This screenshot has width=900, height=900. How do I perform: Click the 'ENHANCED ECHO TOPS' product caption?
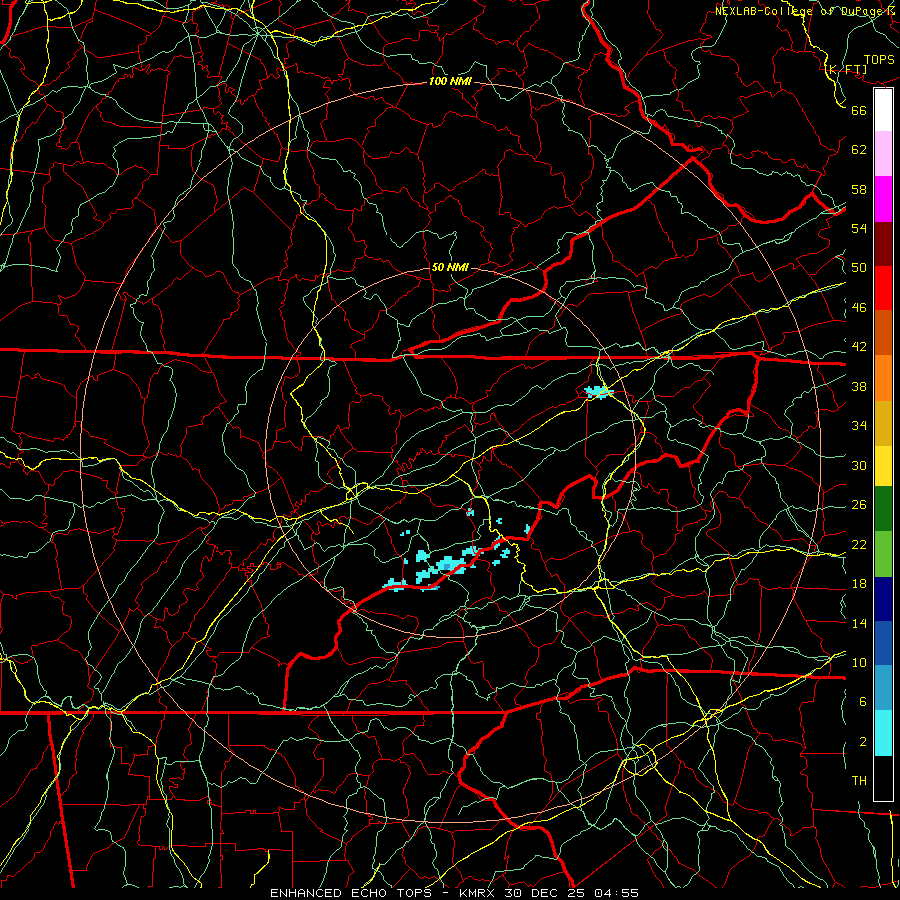point(350,893)
